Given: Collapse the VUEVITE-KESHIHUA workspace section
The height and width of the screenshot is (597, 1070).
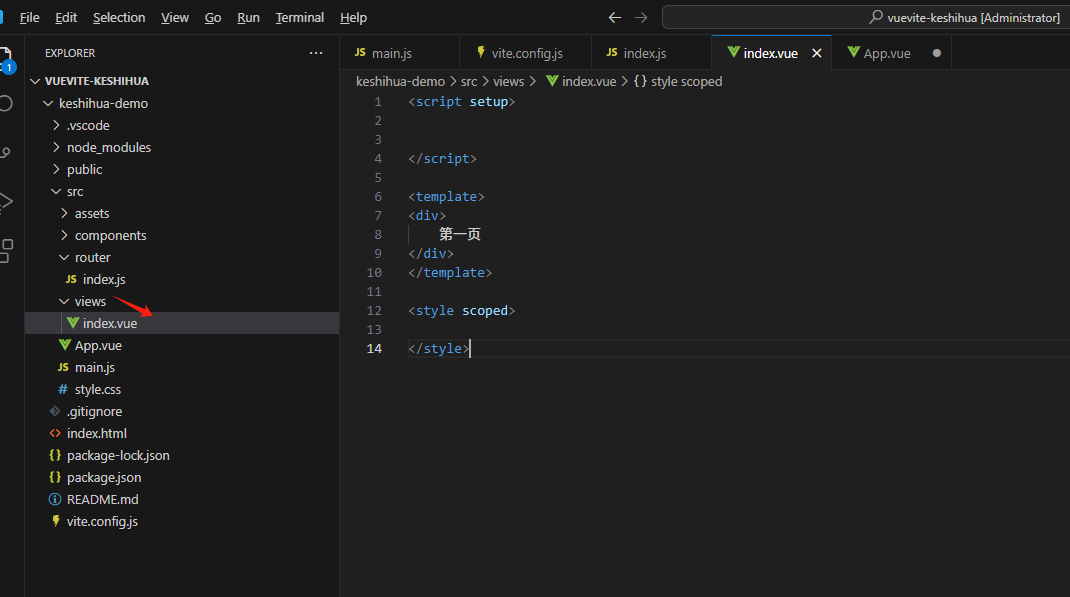Looking at the screenshot, I should (x=96, y=81).
